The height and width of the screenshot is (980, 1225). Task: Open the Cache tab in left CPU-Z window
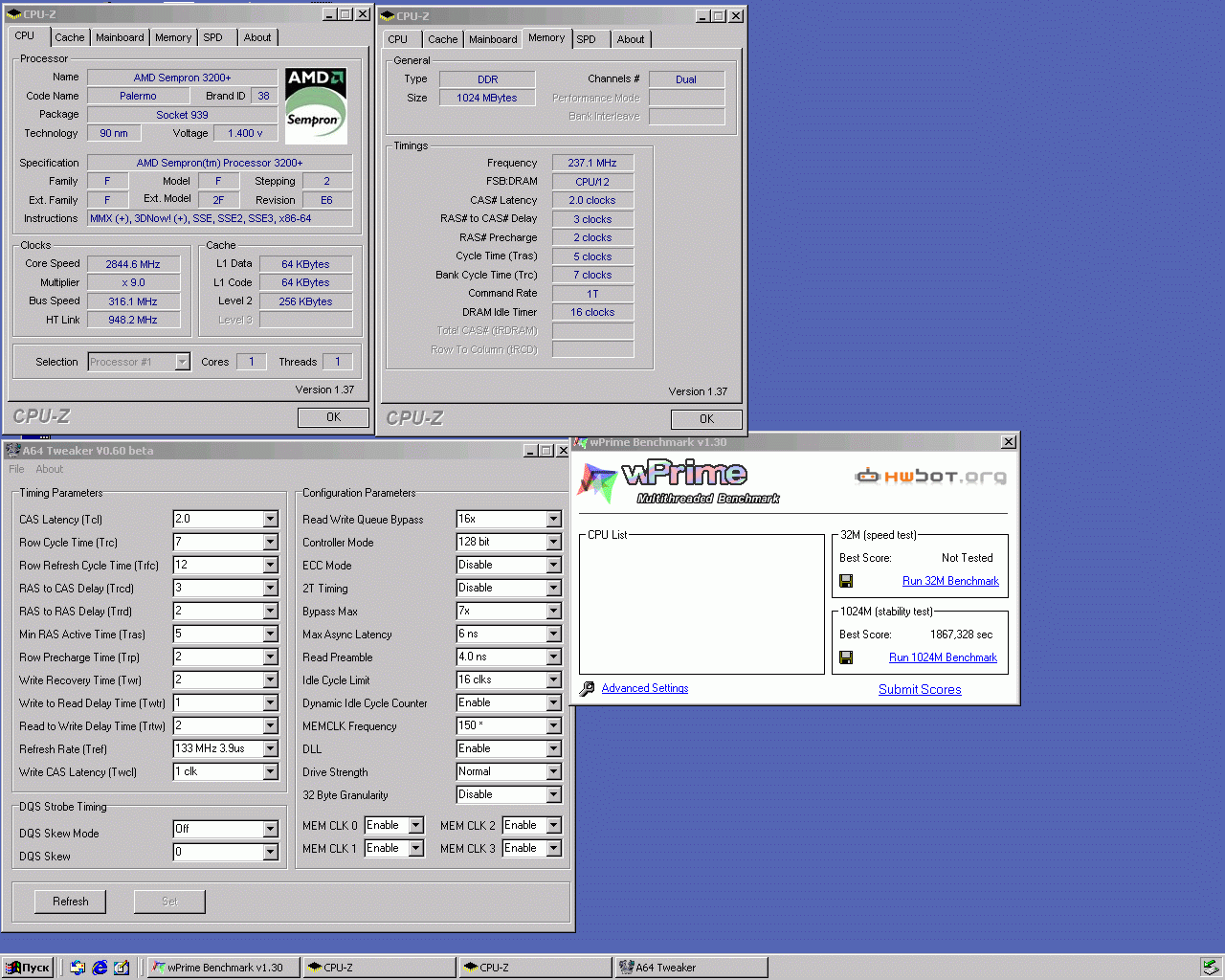point(69,37)
